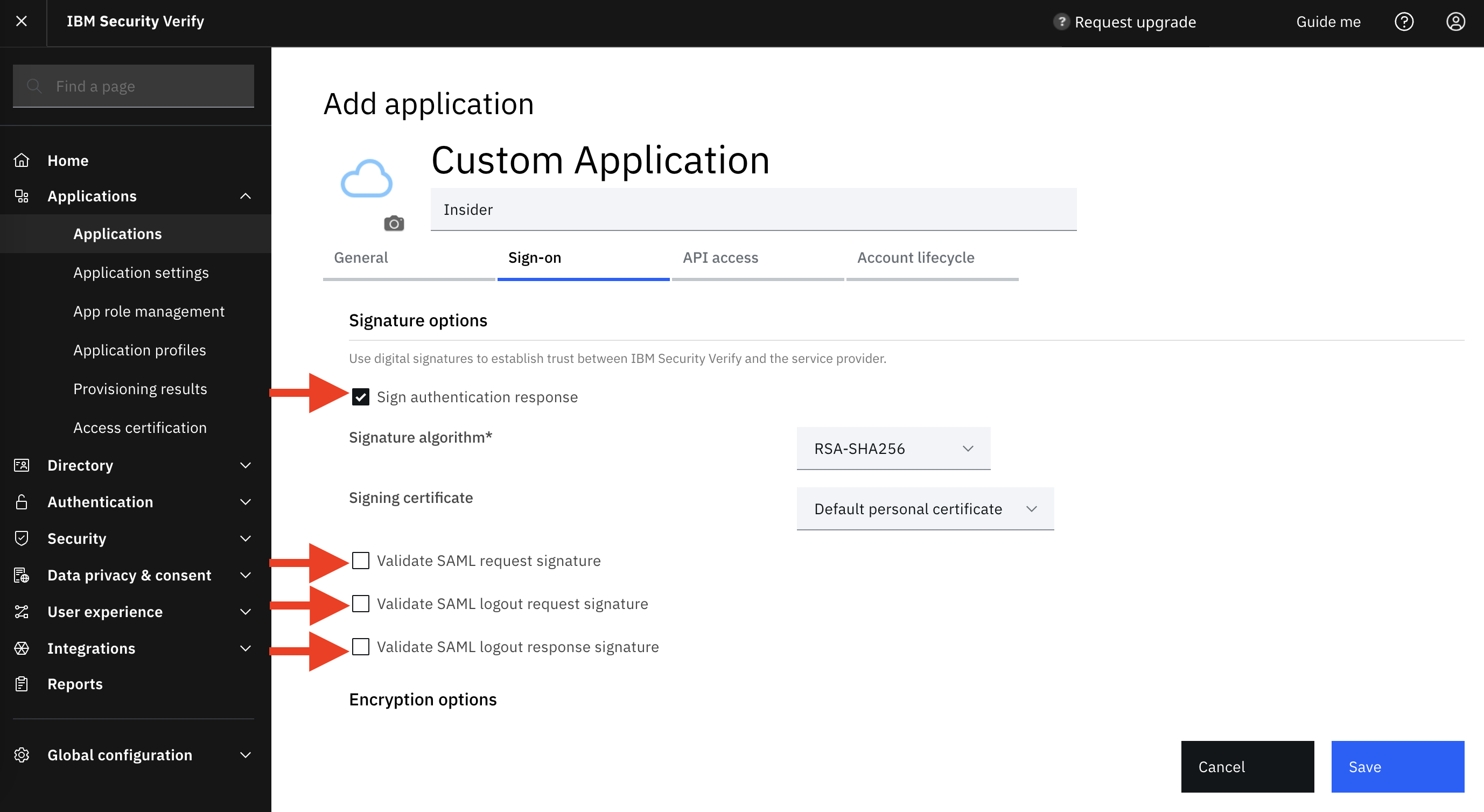Viewport: 1484px width, 812px height.
Task: Open the Default personal certificate dropdown
Action: coord(925,508)
